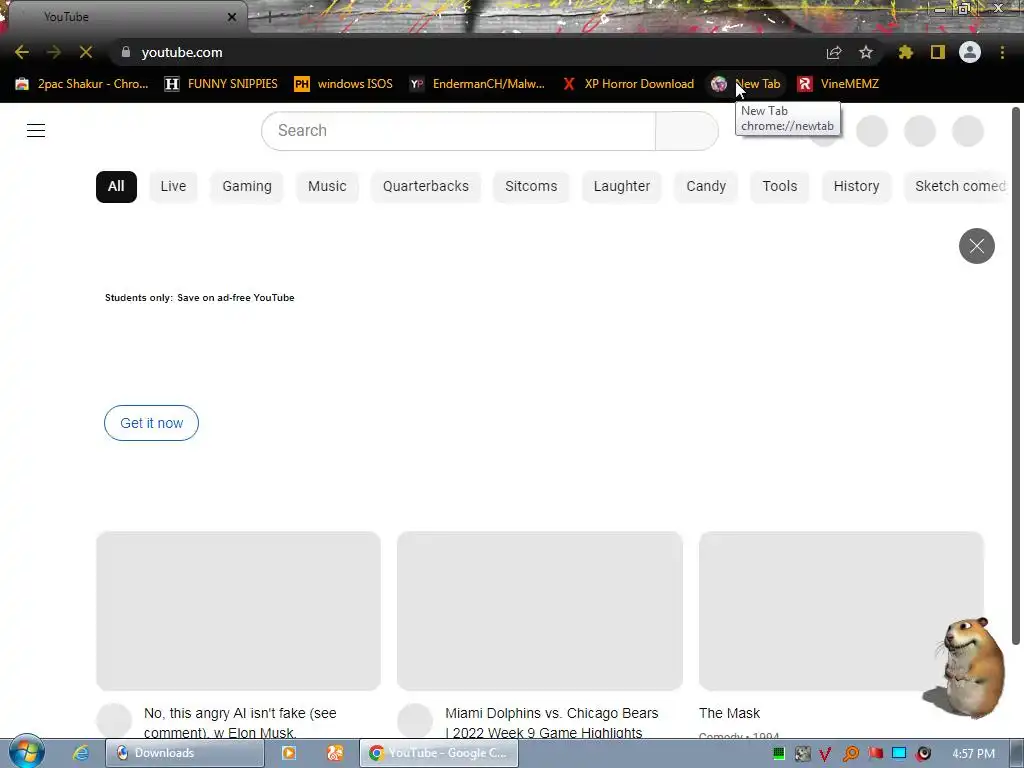Click the Miami Dolphins vs. Chicago Bears title

[x=552, y=722]
